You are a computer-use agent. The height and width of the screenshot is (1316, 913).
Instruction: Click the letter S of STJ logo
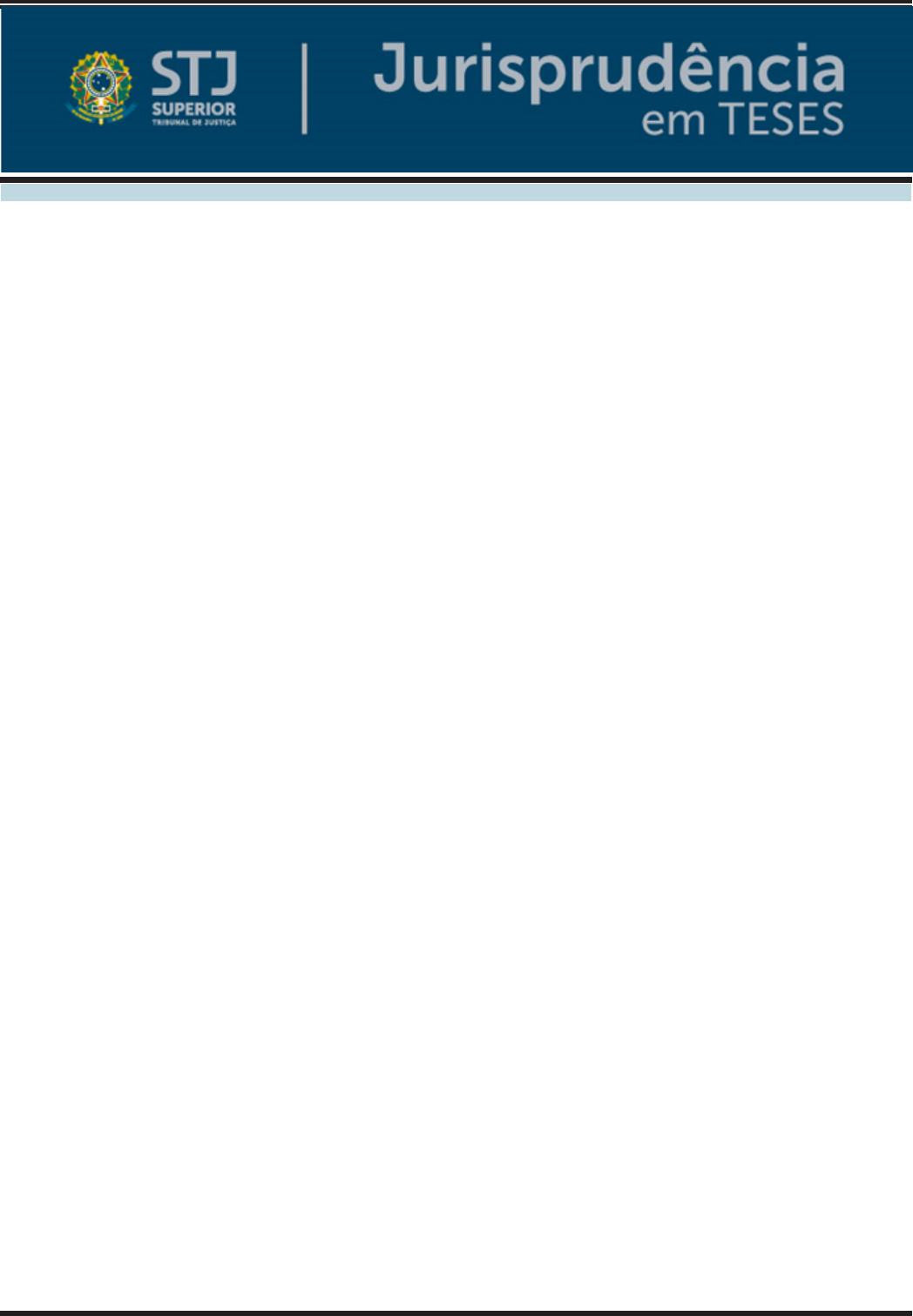tap(165, 75)
